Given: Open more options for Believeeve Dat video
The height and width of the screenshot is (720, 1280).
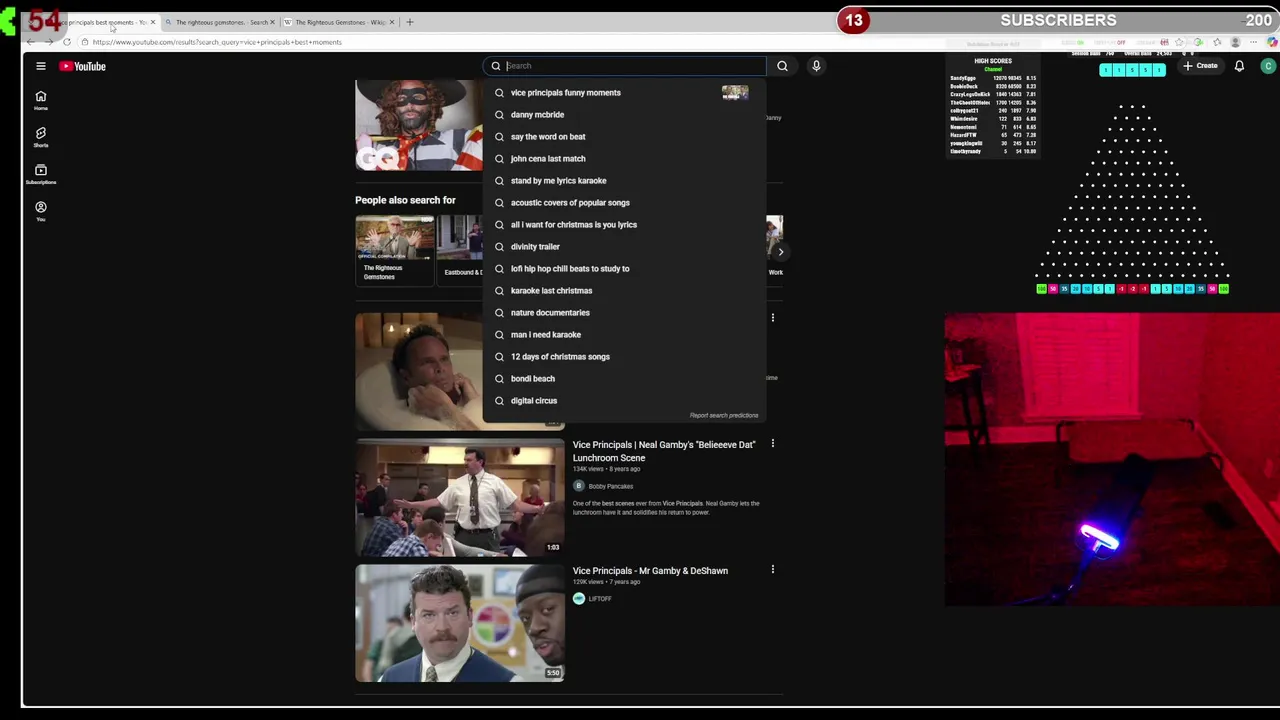Looking at the screenshot, I should point(772,443).
